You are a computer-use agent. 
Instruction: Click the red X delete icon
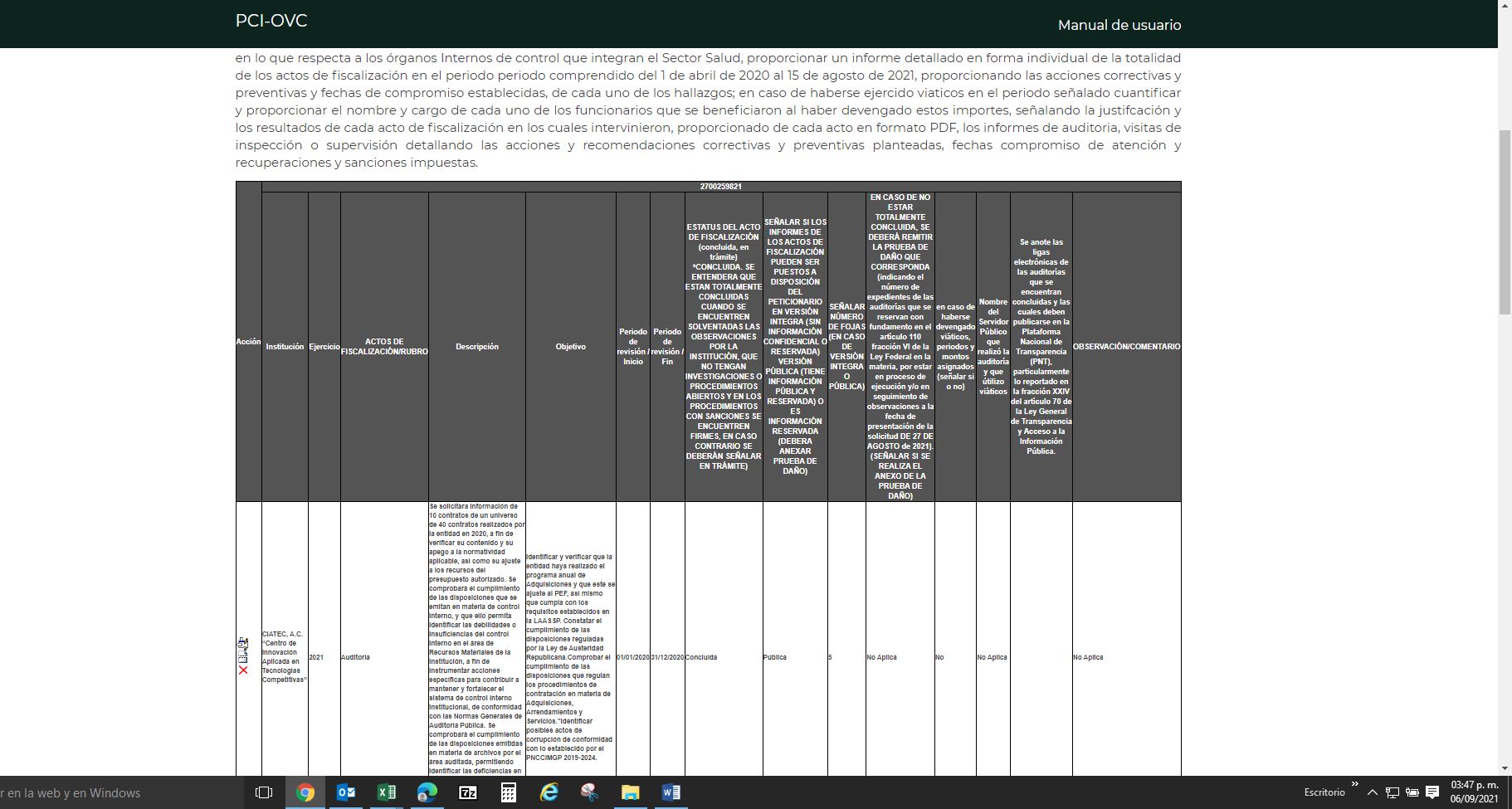tap(243, 670)
